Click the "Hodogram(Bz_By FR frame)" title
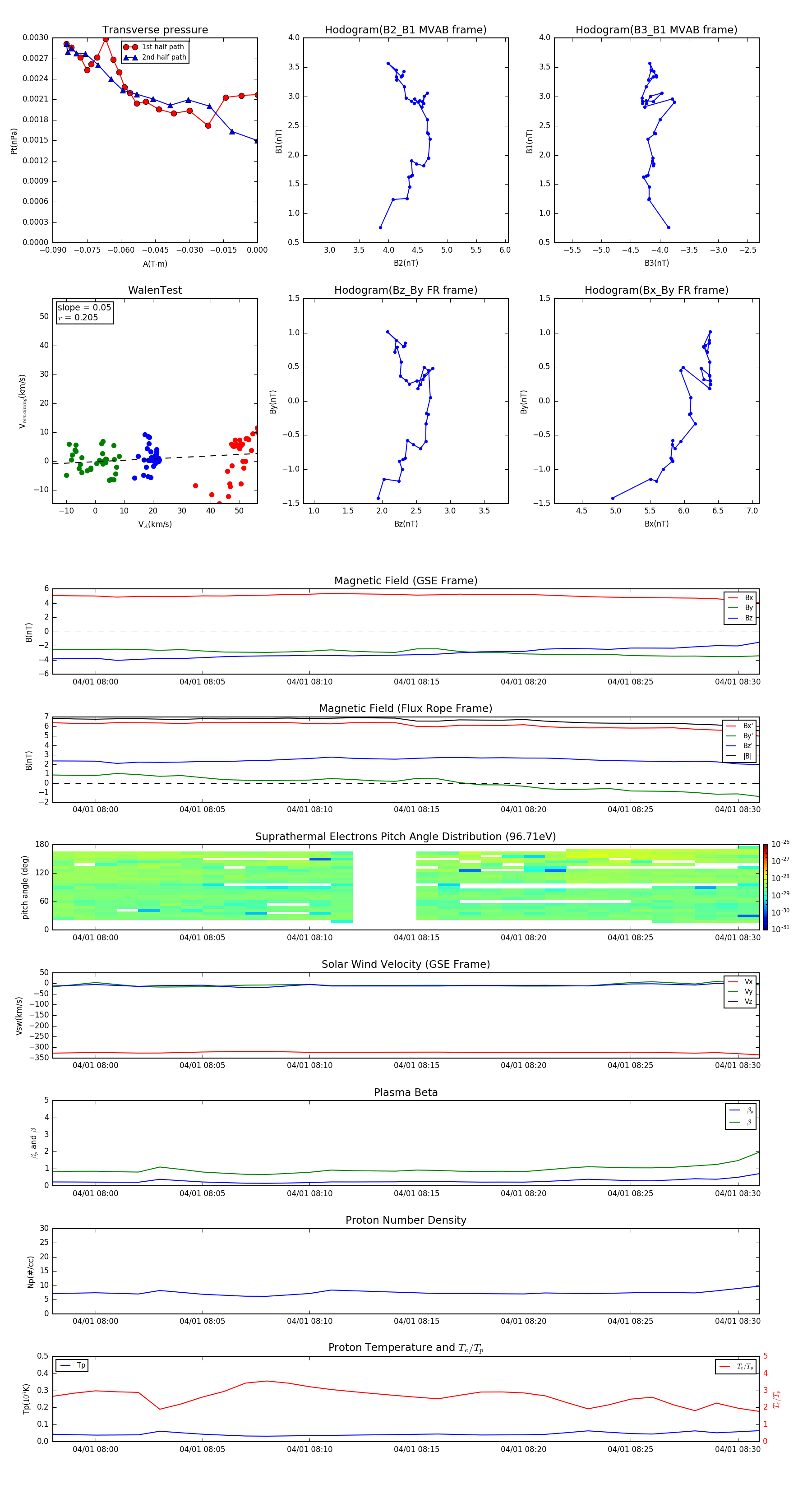This screenshot has height=1489, width=812. click(x=406, y=290)
